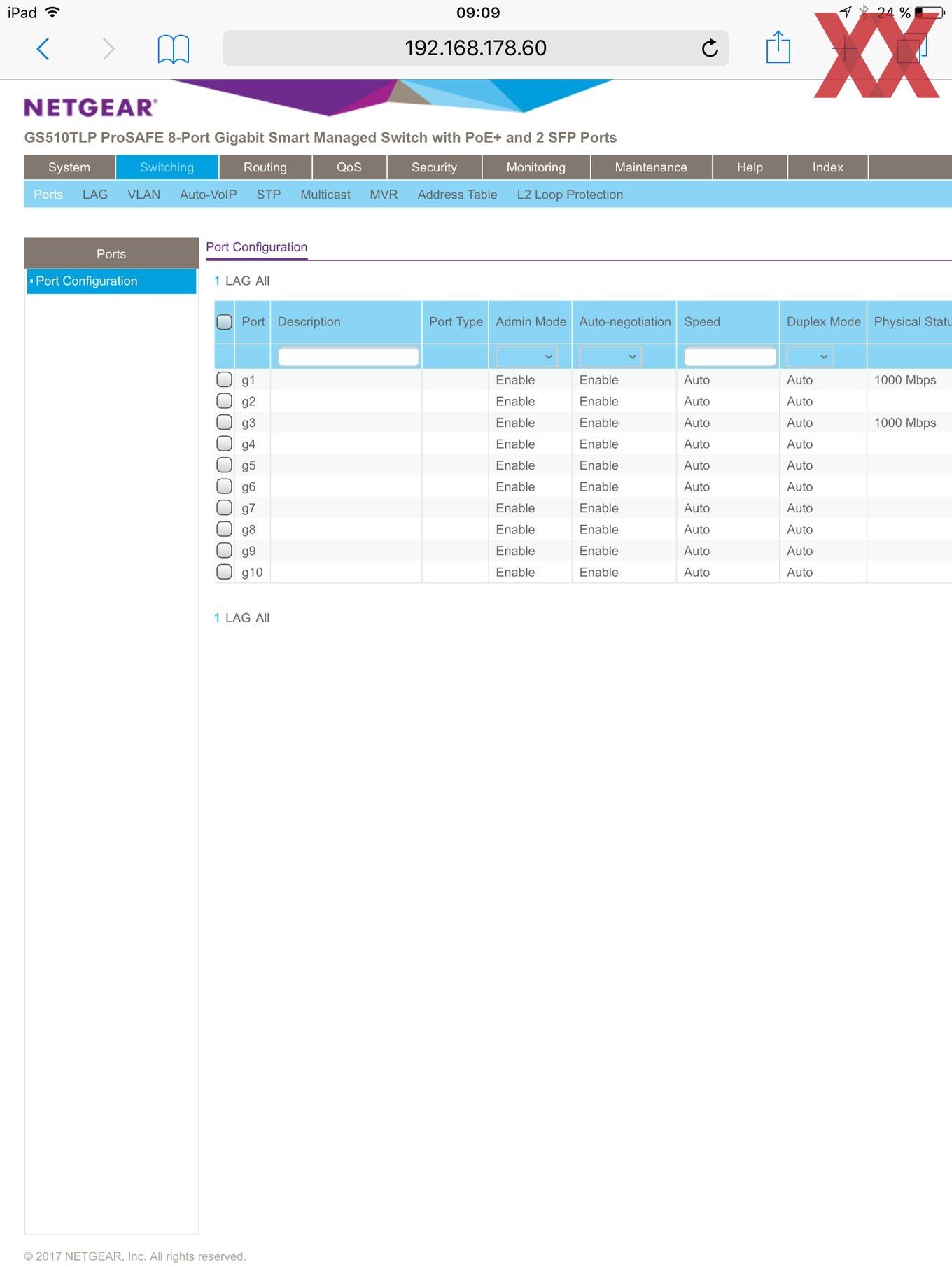
Task: Click the Duplex Mode column header
Action: pos(823,322)
